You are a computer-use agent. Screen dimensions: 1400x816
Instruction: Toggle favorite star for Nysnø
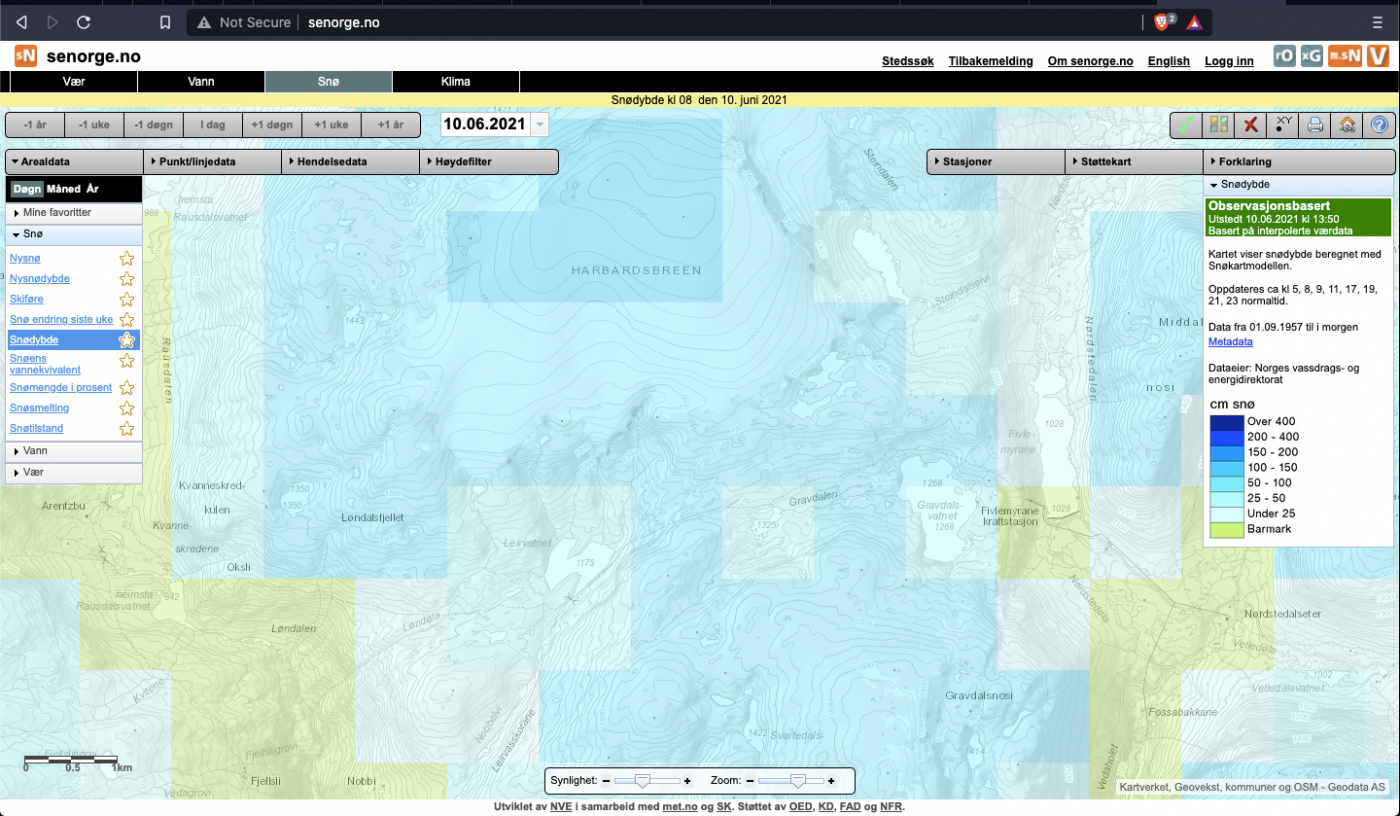pyautogui.click(x=127, y=259)
